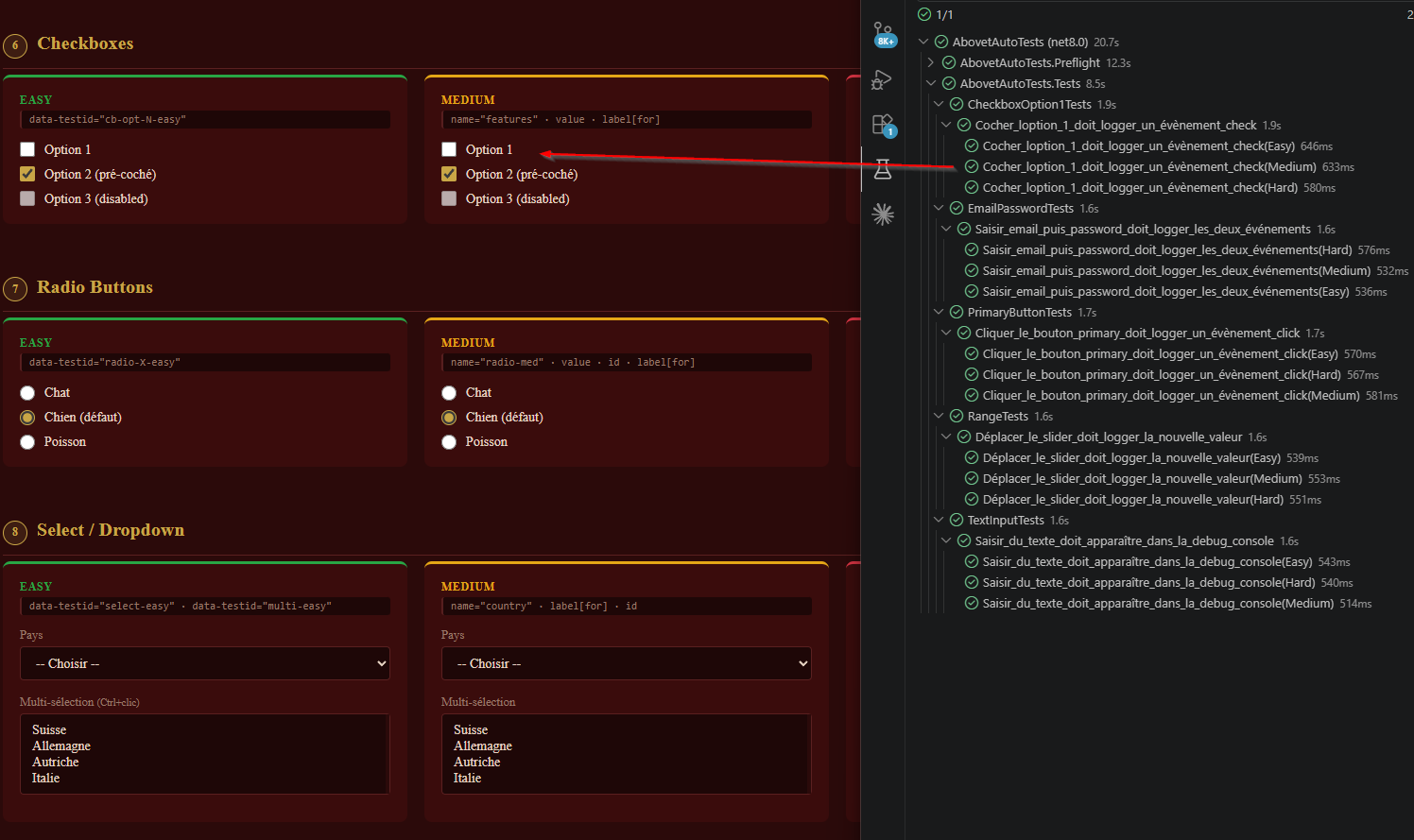Image resolution: width=1414 pixels, height=840 pixels.
Task: Click the pass icon beside the 1/1 summary
Action: [x=924, y=14]
